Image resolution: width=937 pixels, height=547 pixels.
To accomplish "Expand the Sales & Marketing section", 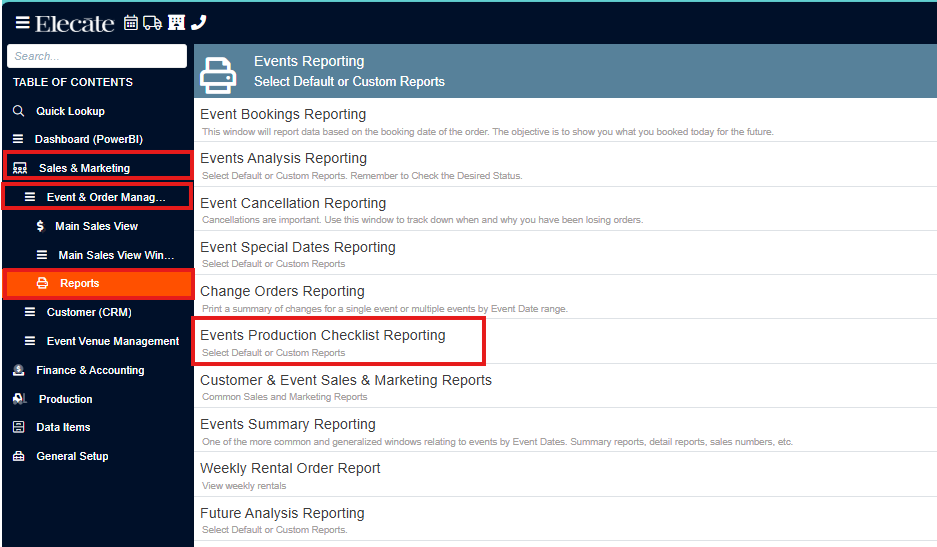I will (x=98, y=166).
